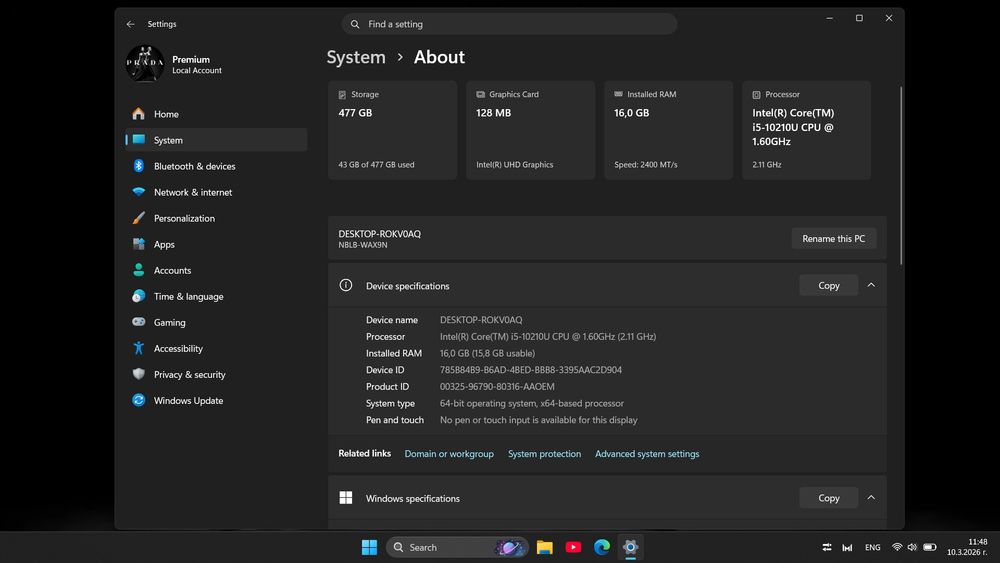Open the System protection link

tap(544, 454)
